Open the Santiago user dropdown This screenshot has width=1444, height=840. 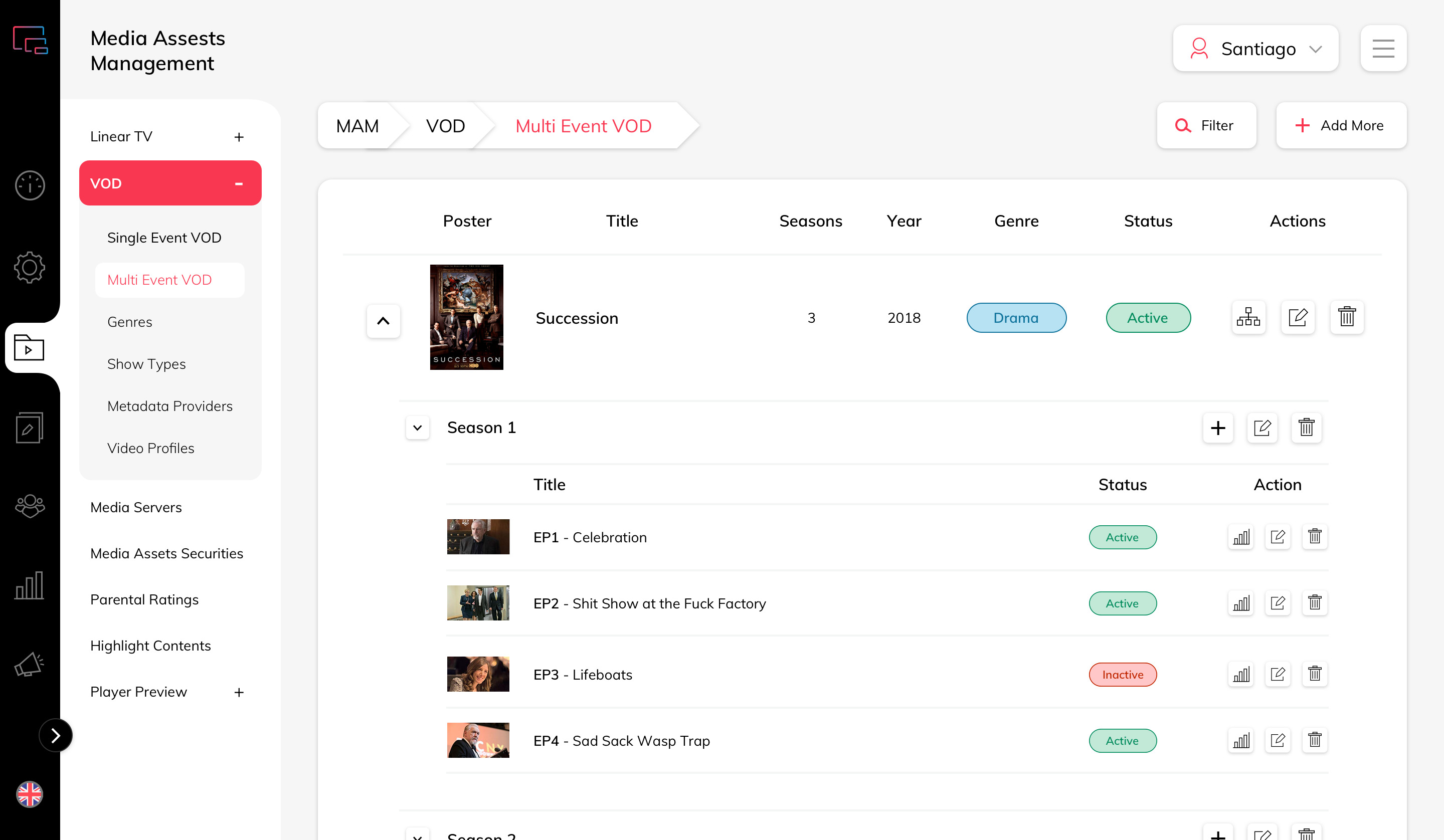[x=1255, y=49]
